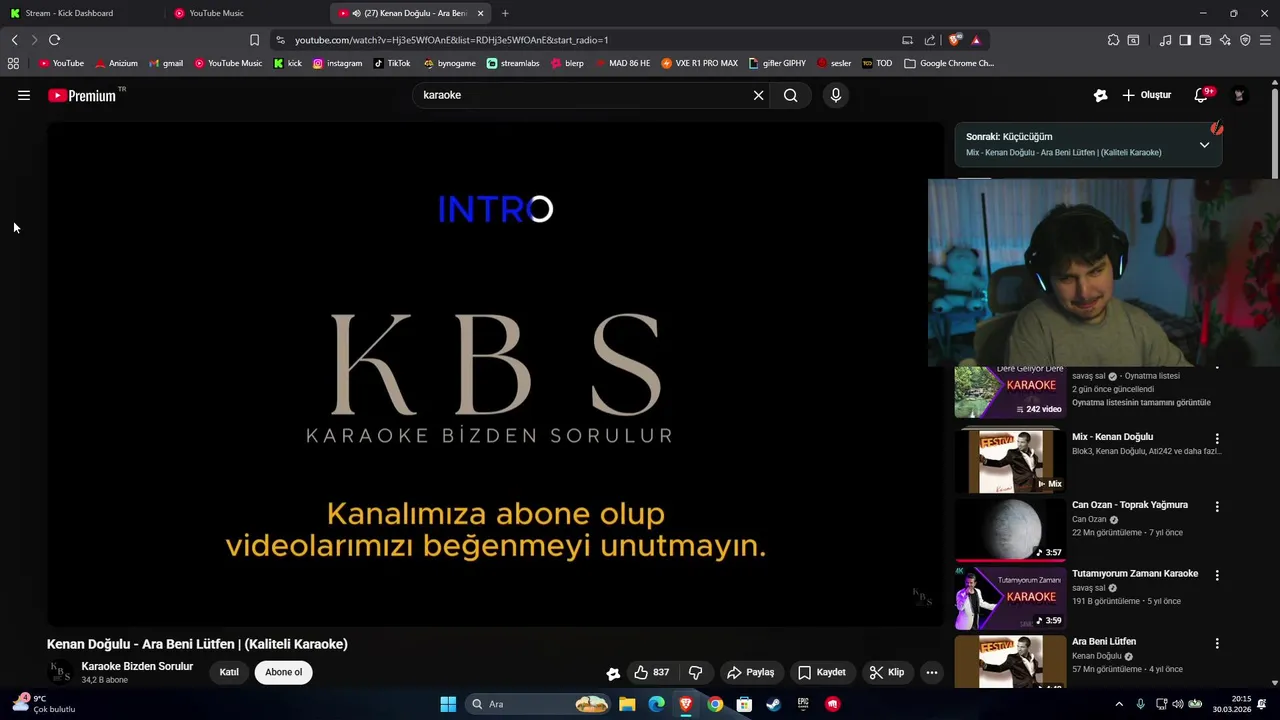Collapse the Sonraki playlist panel chevron
Image resolution: width=1280 pixels, height=720 pixels.
pyautogui.click(x=1204, y=145)
